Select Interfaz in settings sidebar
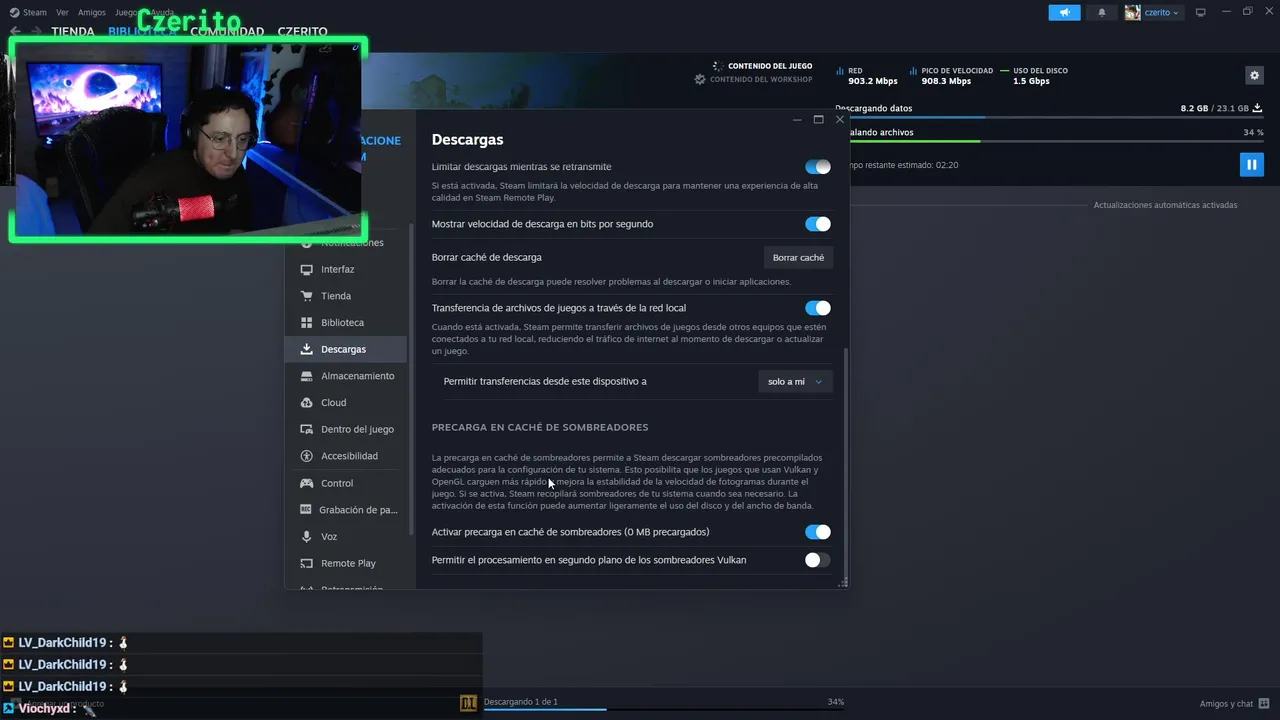The height and width of the screenshot is (720, 1280). click(x=346, y=269)
